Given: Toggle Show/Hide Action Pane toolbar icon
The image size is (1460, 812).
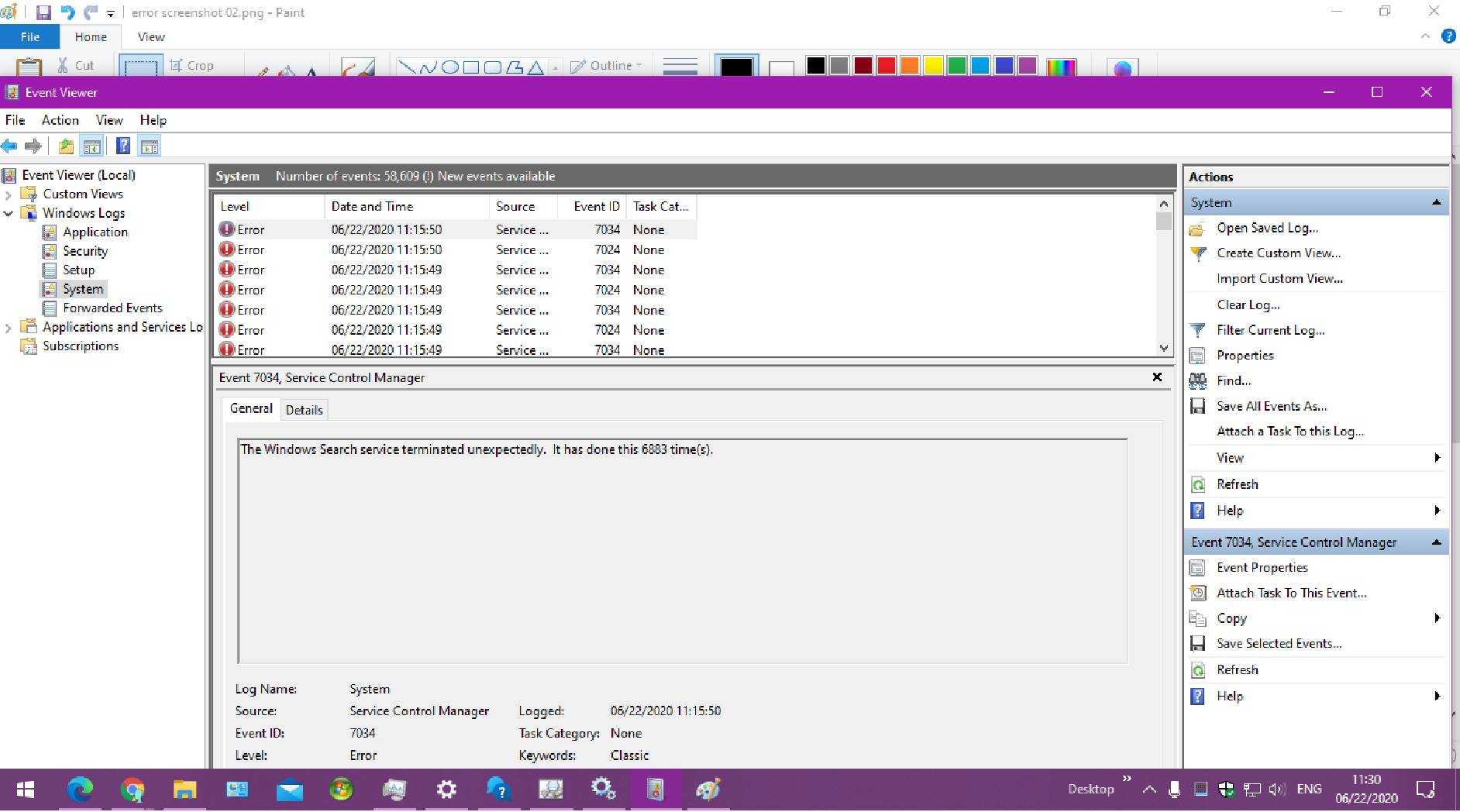Looking at the screenshot, I should (x=150, y=146).
